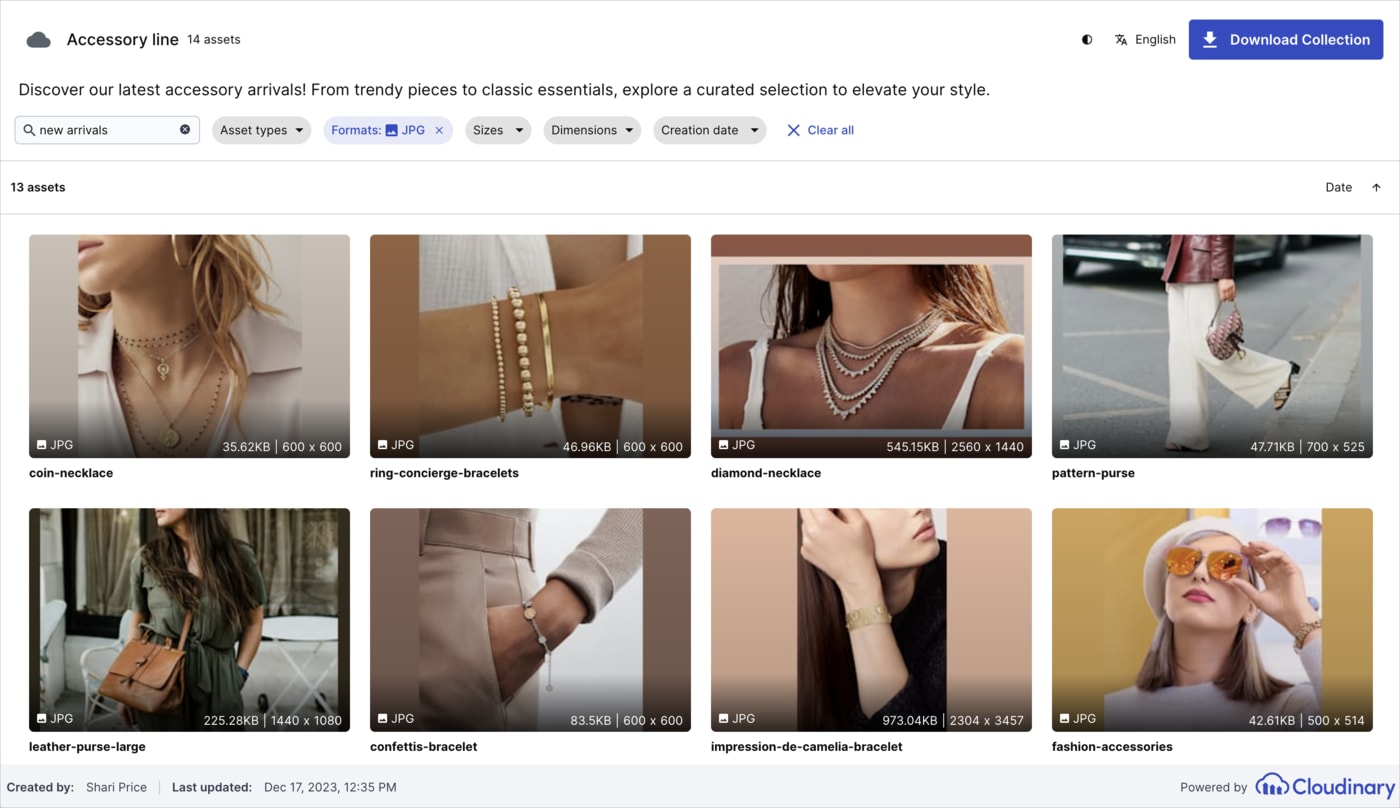Click the Cloudinary logo in footer
This screenshot has width=1400, height=808.
[1325, 786]
